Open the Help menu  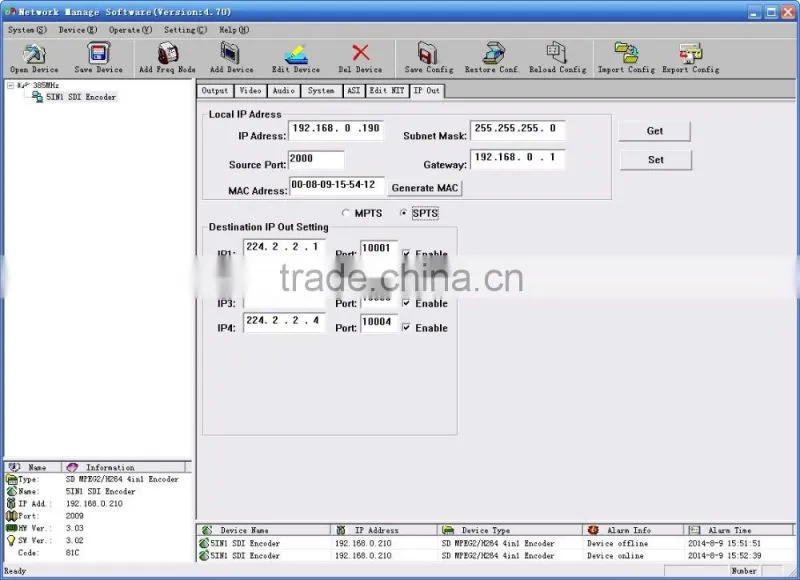pos(234,30)
